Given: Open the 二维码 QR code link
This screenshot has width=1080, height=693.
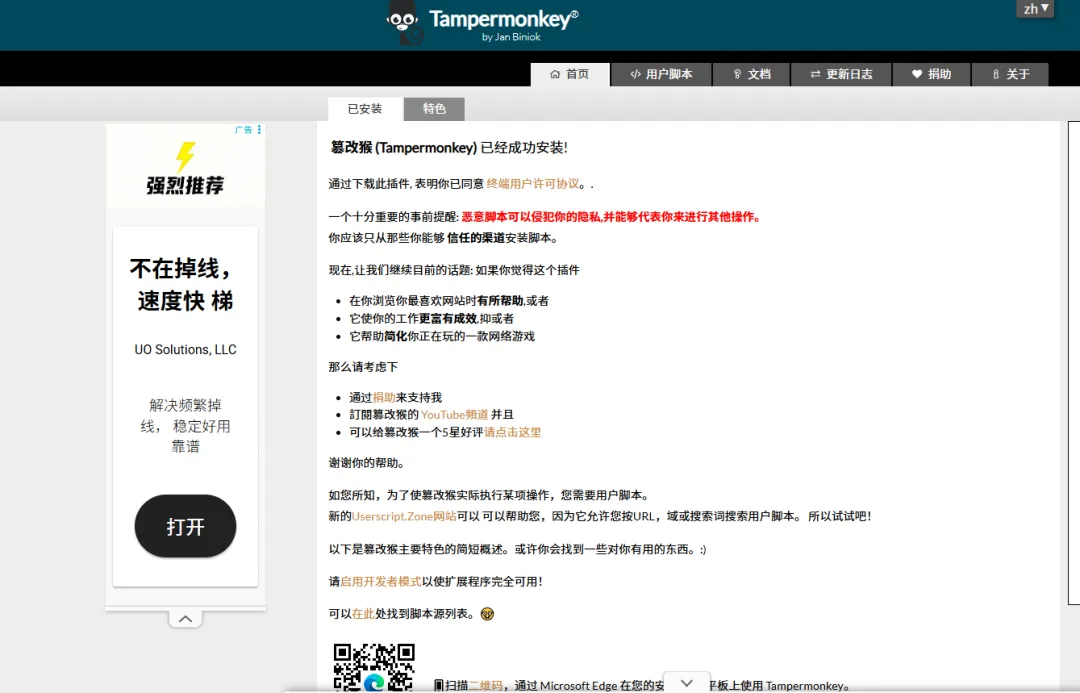Looking at the screenshot, I should 486,685.
